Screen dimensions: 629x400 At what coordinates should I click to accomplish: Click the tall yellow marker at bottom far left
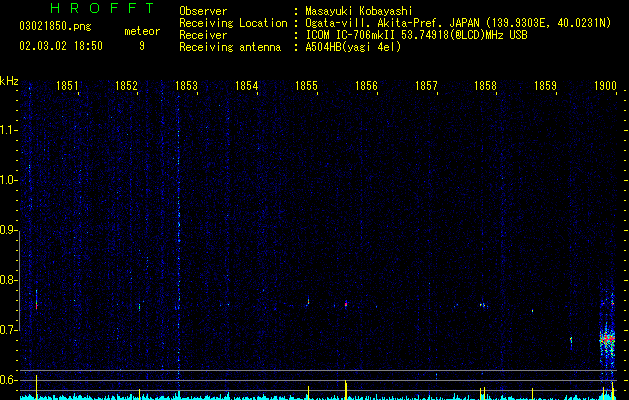point(37,387)
